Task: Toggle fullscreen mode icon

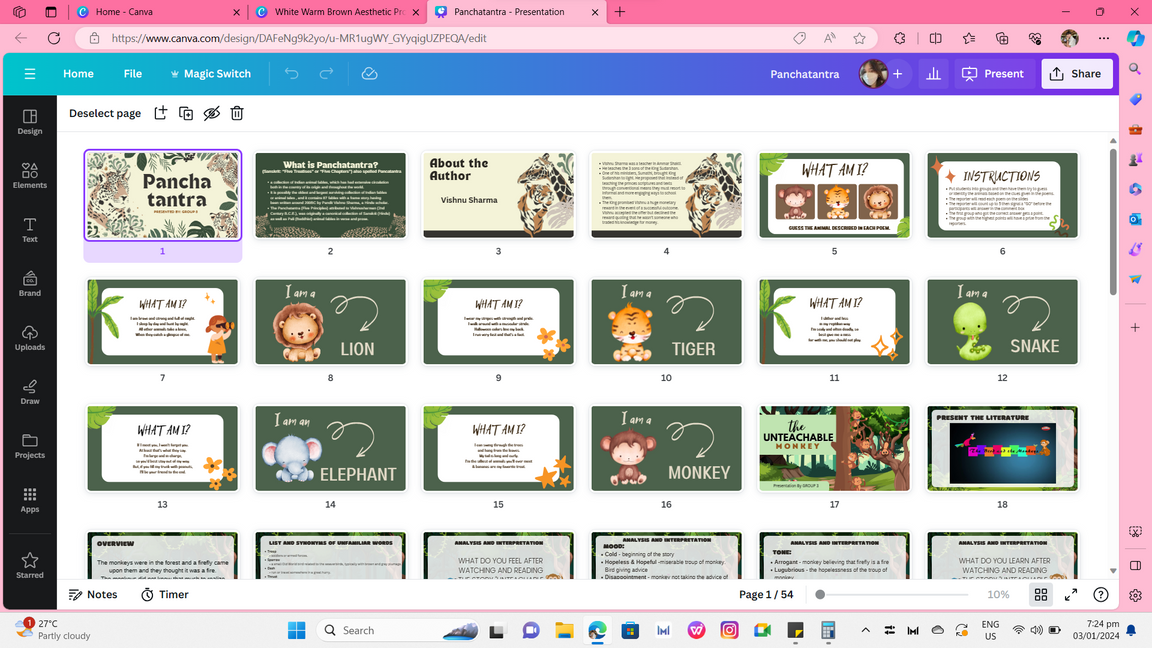Action: point(1071,594)
